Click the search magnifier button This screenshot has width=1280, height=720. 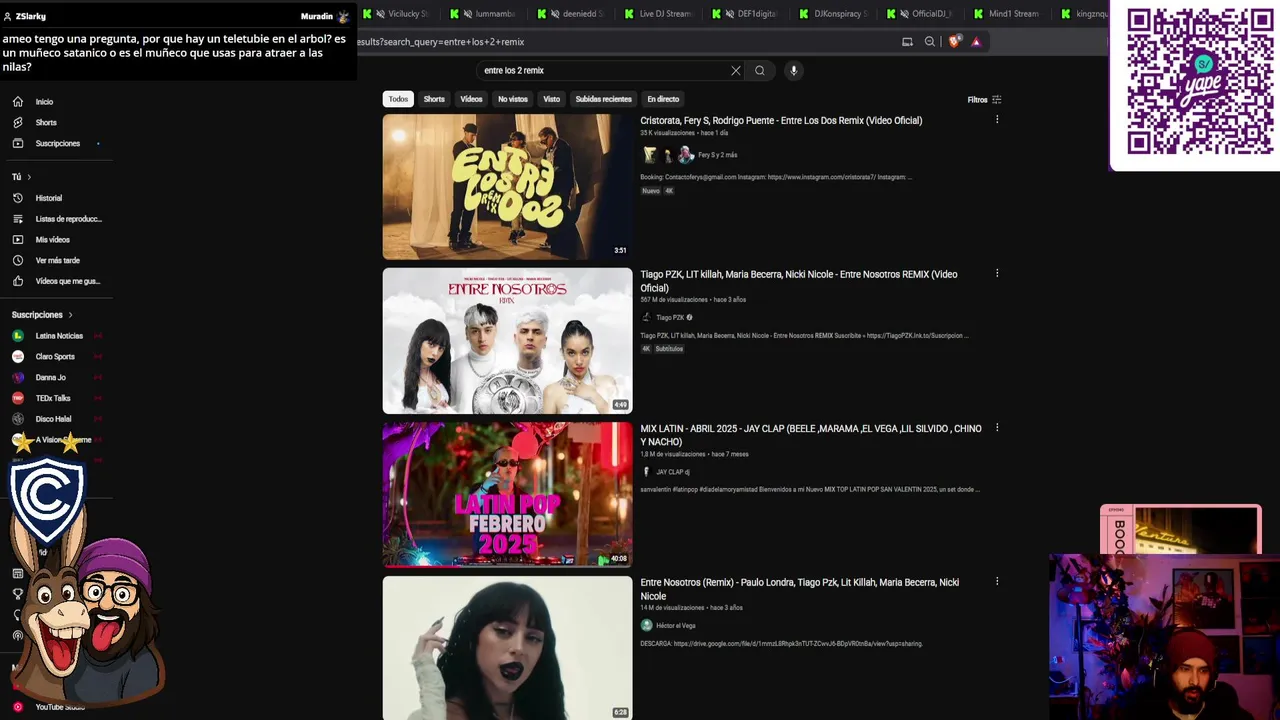pyautogui.click(x=760, y=70)
